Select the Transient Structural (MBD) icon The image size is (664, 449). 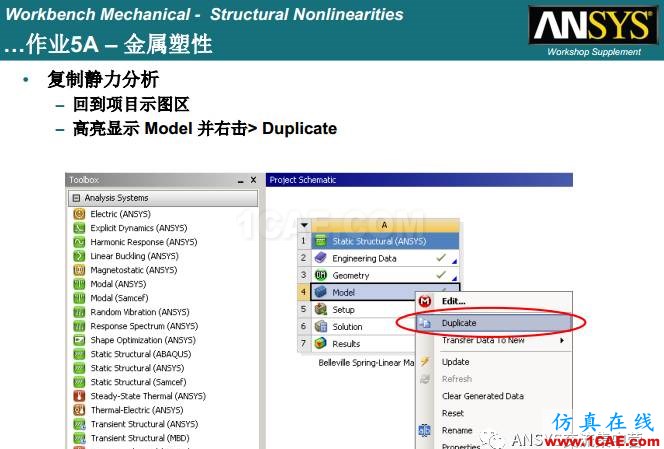79,438
